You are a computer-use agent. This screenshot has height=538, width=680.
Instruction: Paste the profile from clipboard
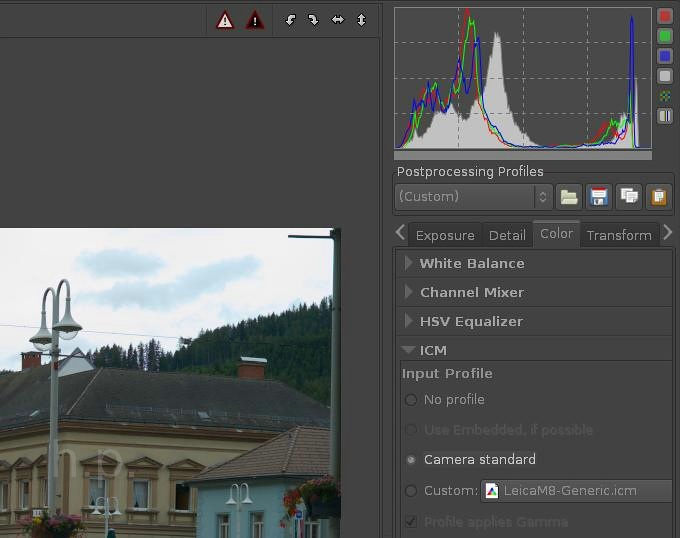click(658, 196)
